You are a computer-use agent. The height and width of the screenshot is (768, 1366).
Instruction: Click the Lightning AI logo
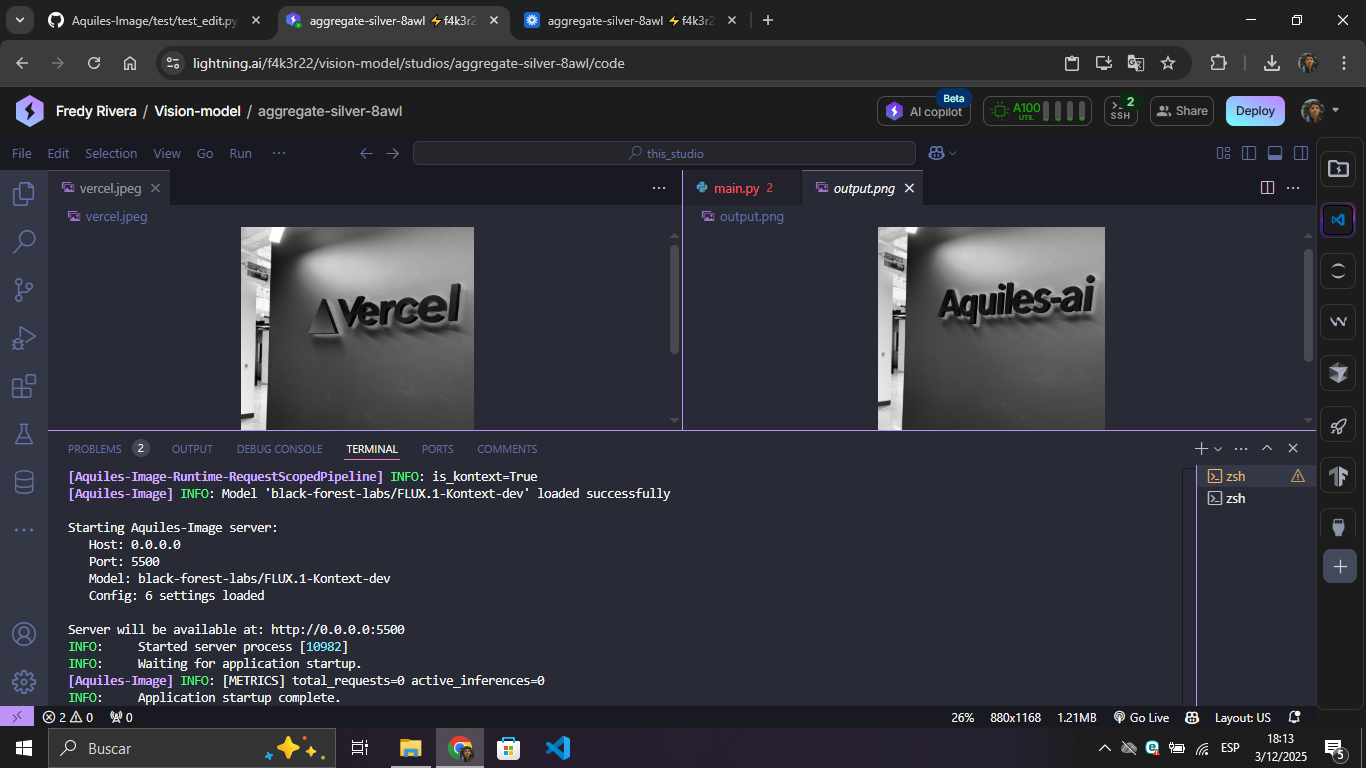[29, 111]
